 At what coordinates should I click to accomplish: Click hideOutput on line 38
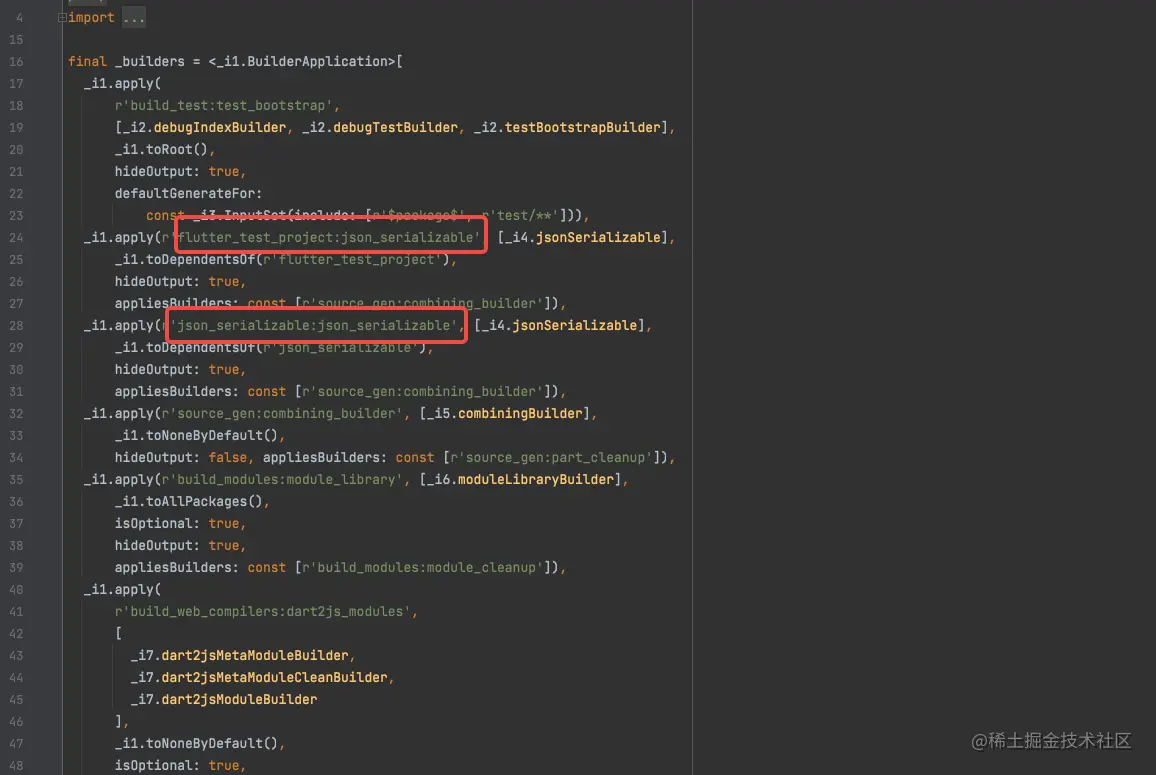click(x=153, y=546)
